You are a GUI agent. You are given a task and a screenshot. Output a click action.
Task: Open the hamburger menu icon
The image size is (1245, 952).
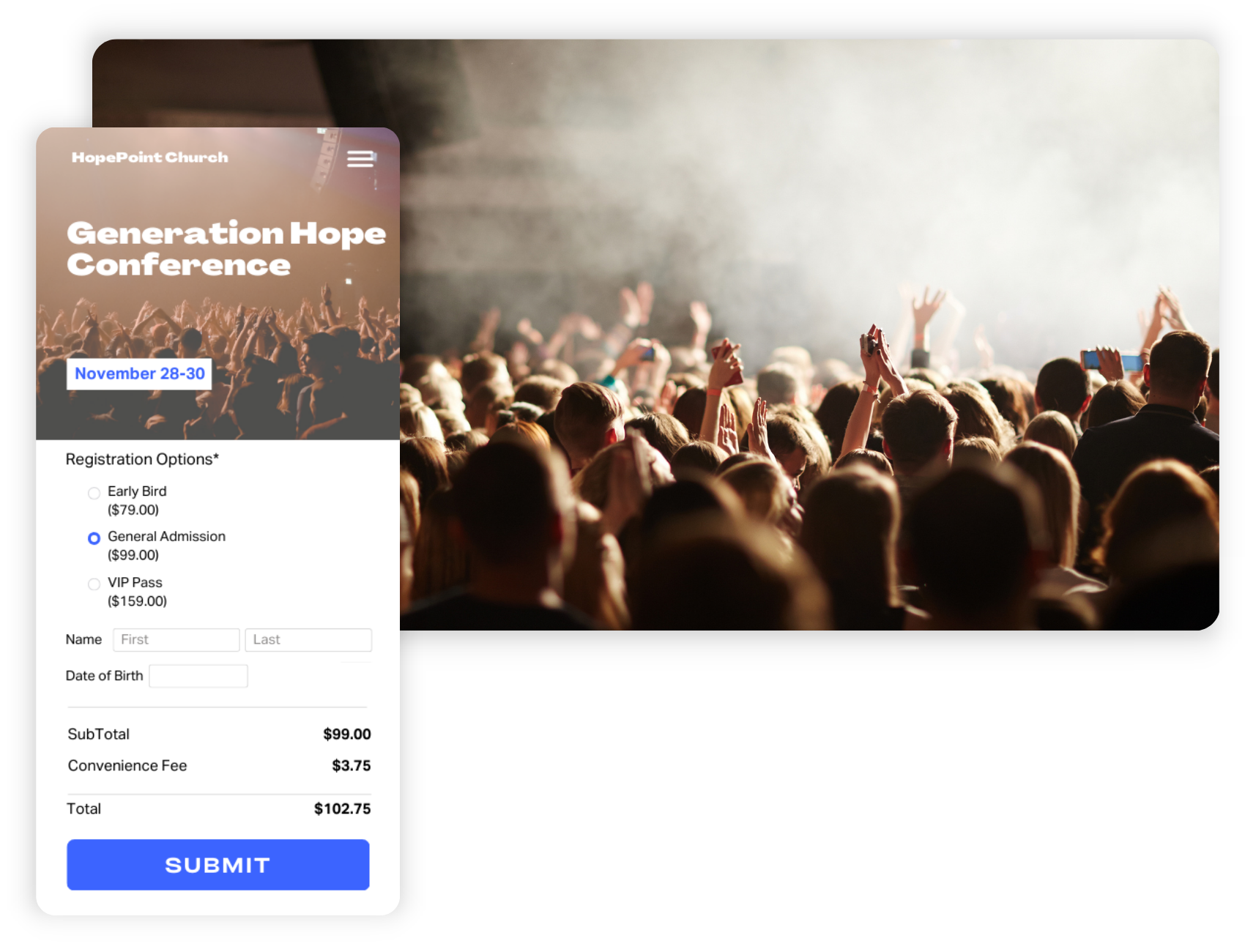click(x=360, y=159)
